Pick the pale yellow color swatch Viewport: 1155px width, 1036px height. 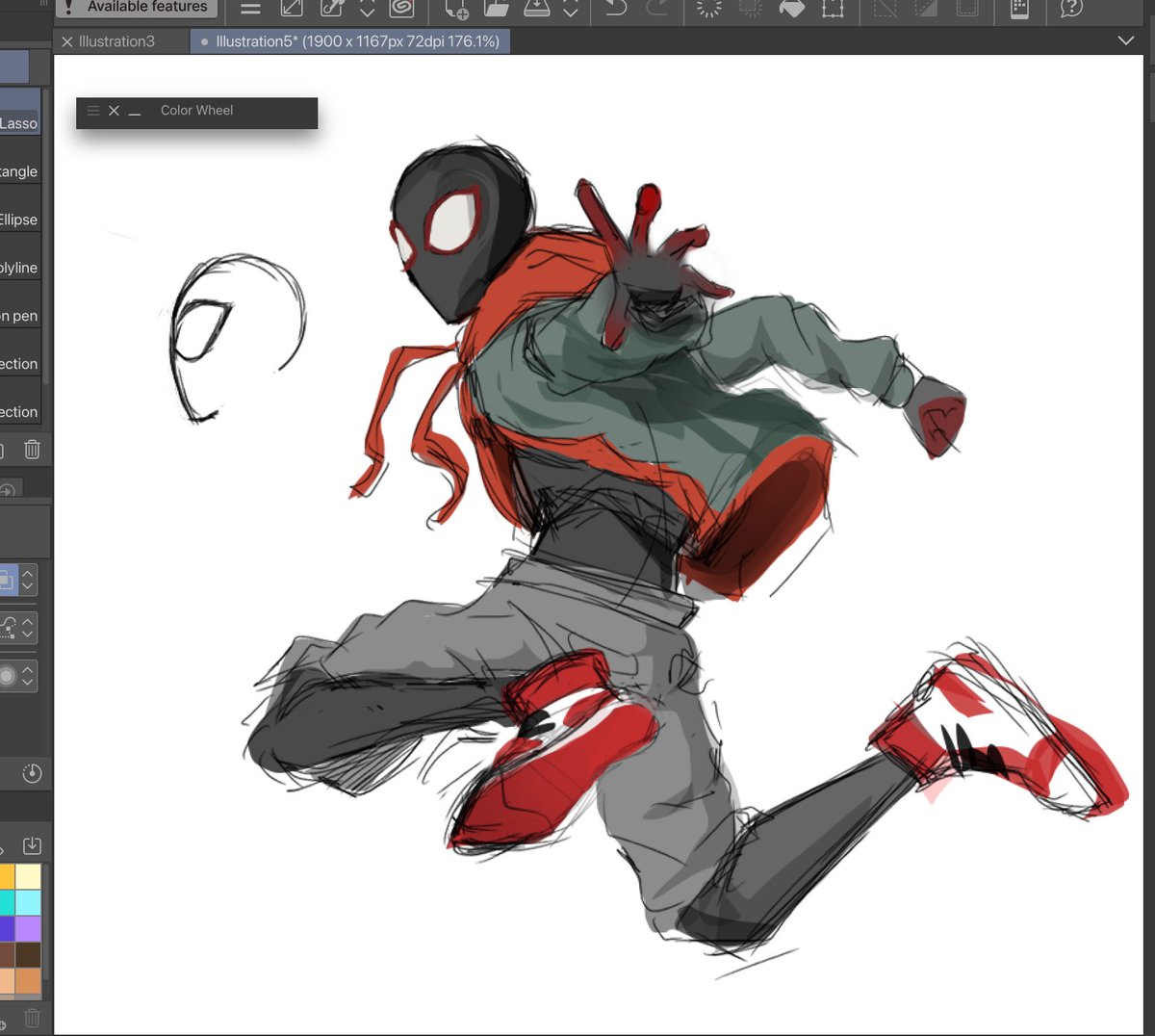(x=28, y=876)
